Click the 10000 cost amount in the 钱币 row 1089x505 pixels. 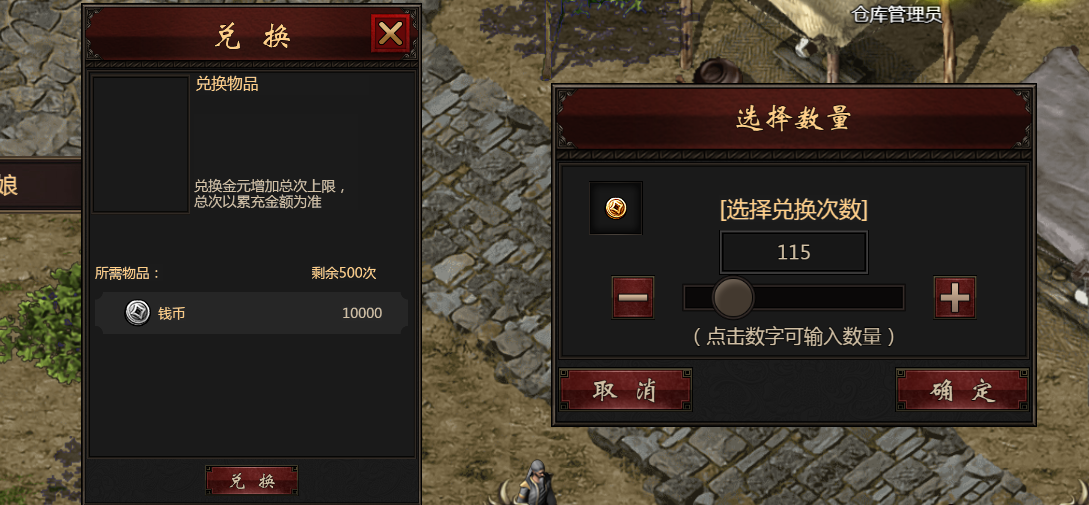tap(362, 313)
